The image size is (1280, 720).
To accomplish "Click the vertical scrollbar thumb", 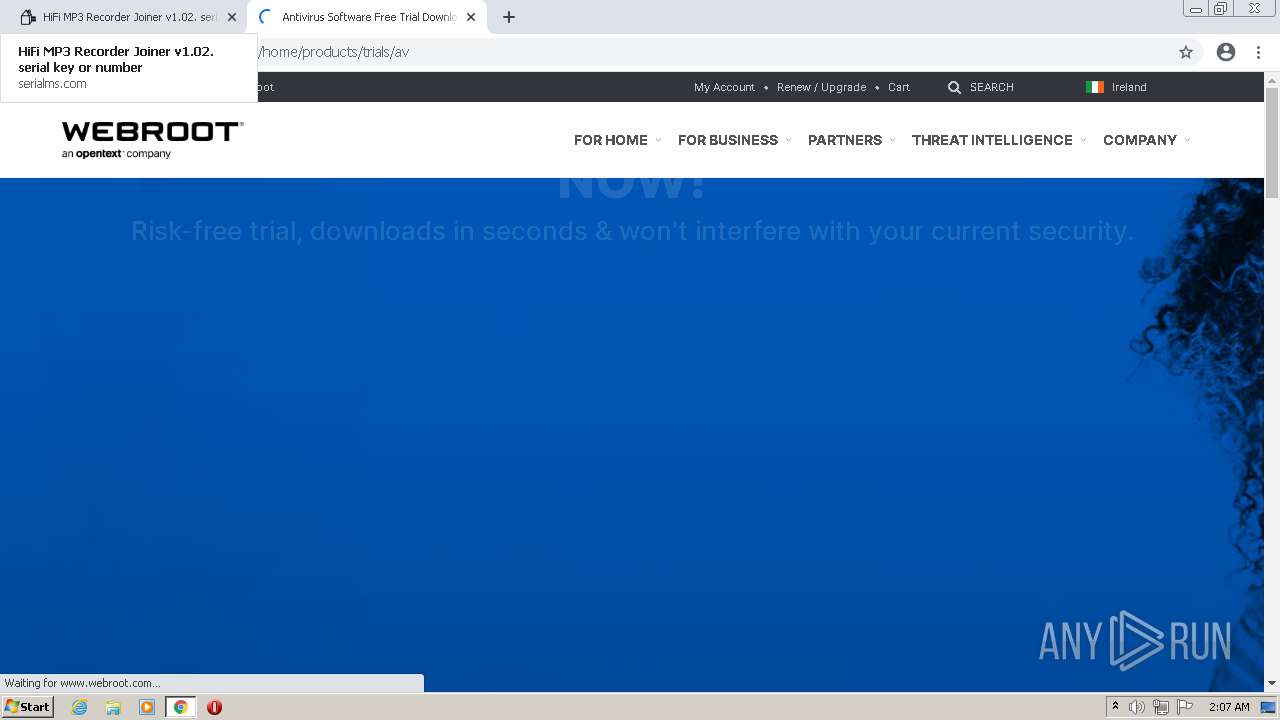I will pos(1272,142).
